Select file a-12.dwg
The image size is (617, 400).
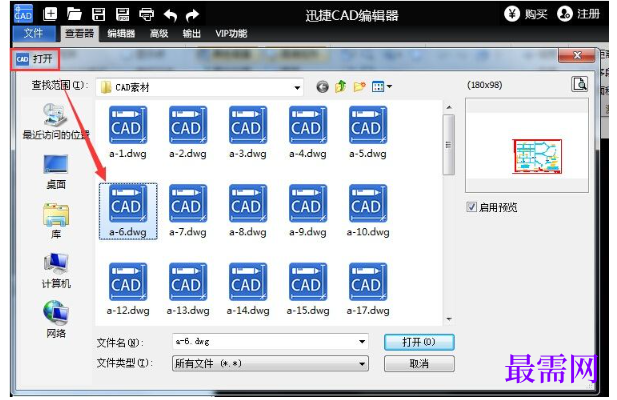coord(128,289)
